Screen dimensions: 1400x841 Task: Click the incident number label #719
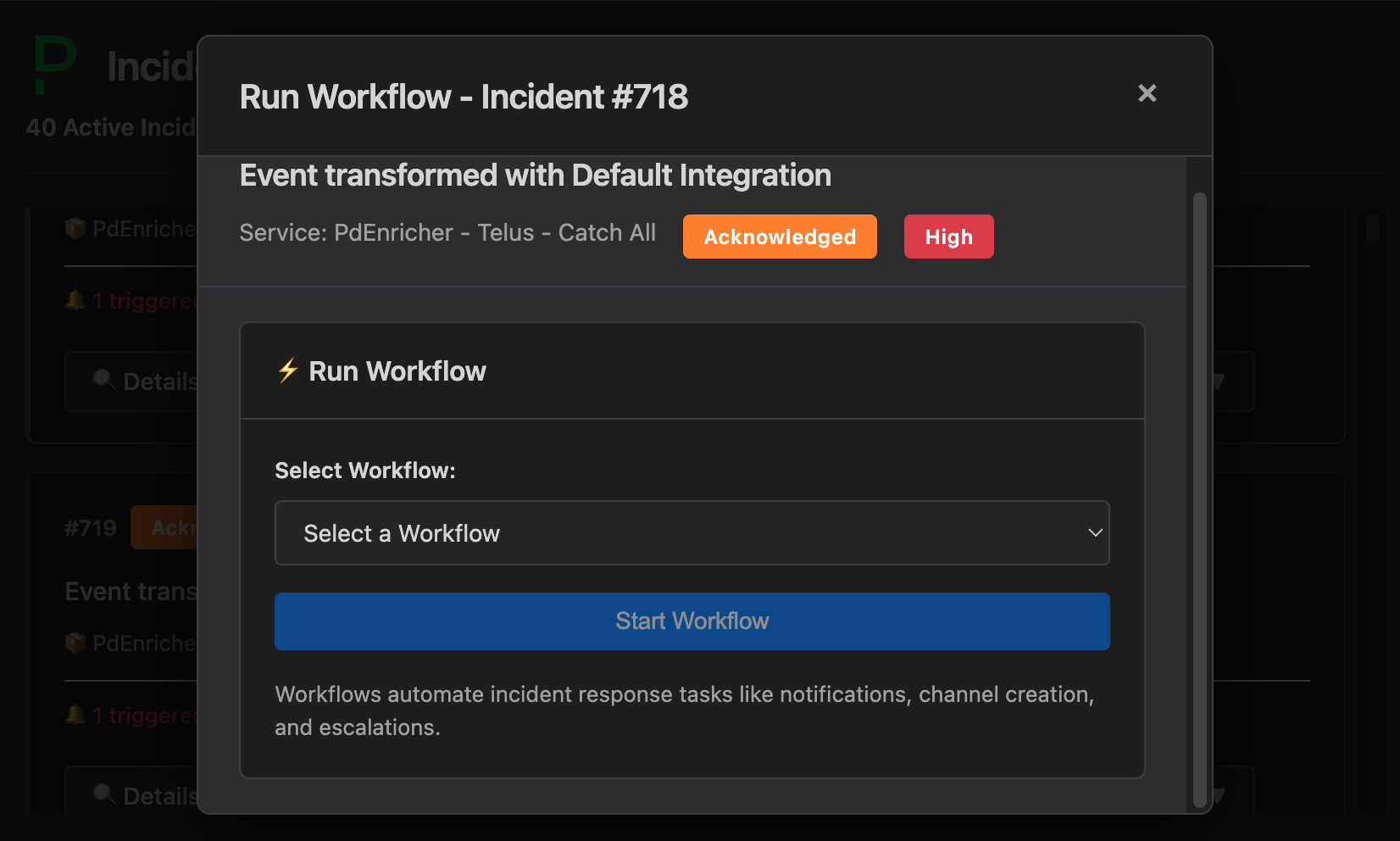coord(90,527)
